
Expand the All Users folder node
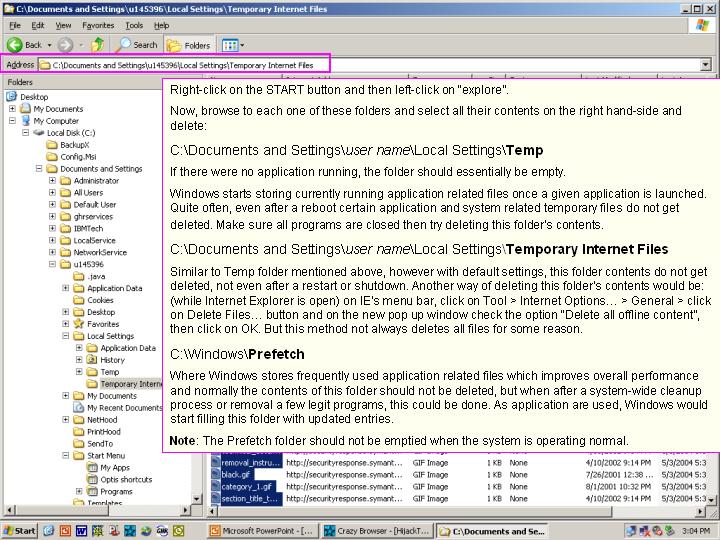point(52,192)
